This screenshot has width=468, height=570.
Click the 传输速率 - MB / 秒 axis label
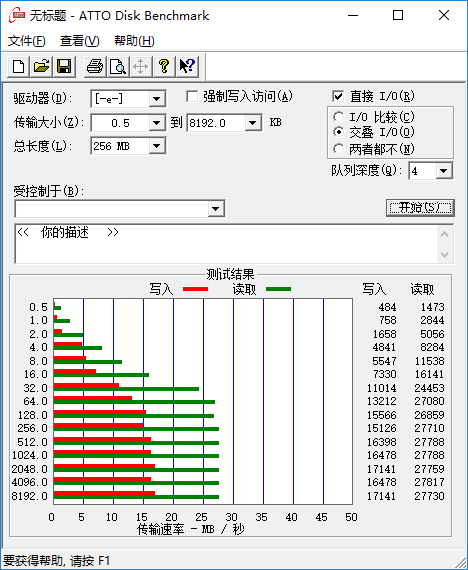point(191,529)
